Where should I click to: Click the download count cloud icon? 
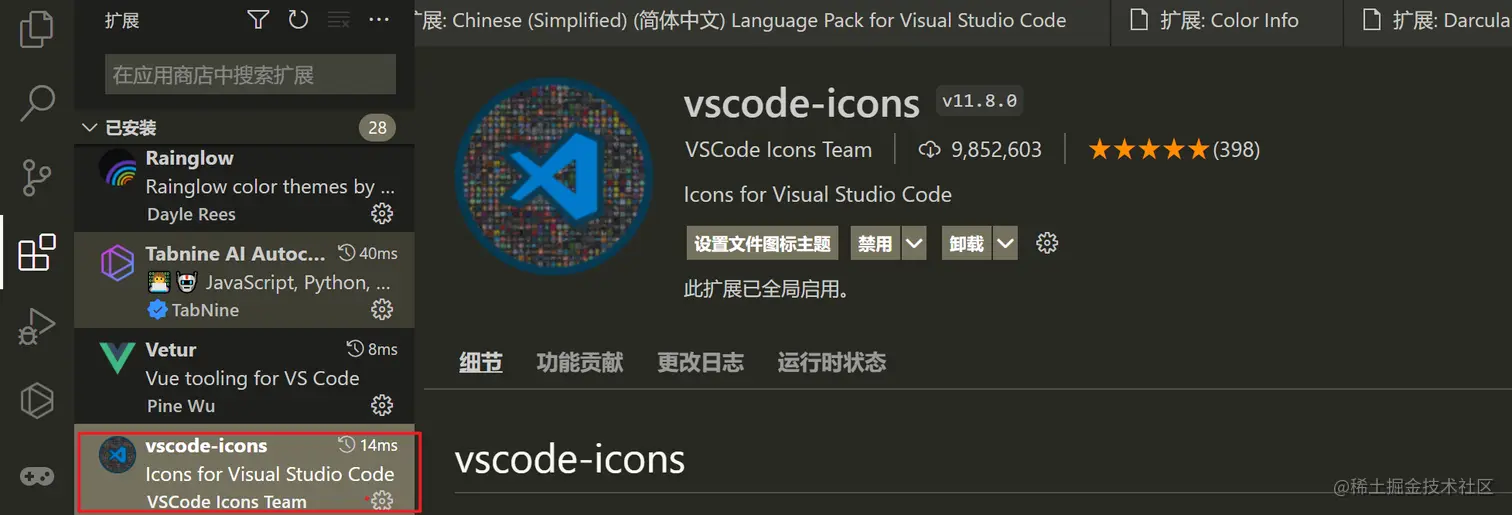tap(930, 150)
